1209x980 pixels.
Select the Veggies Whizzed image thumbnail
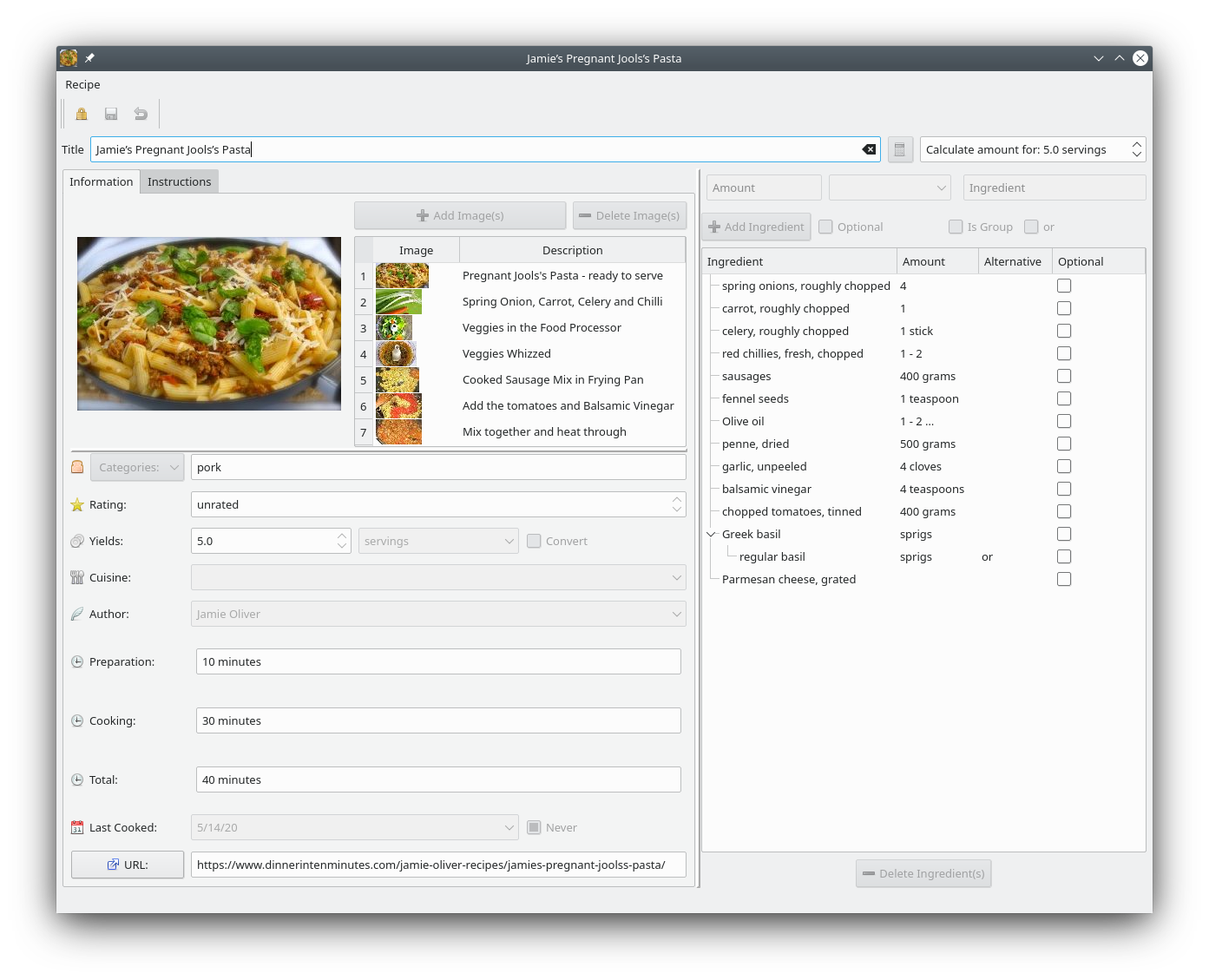[397, 354]
